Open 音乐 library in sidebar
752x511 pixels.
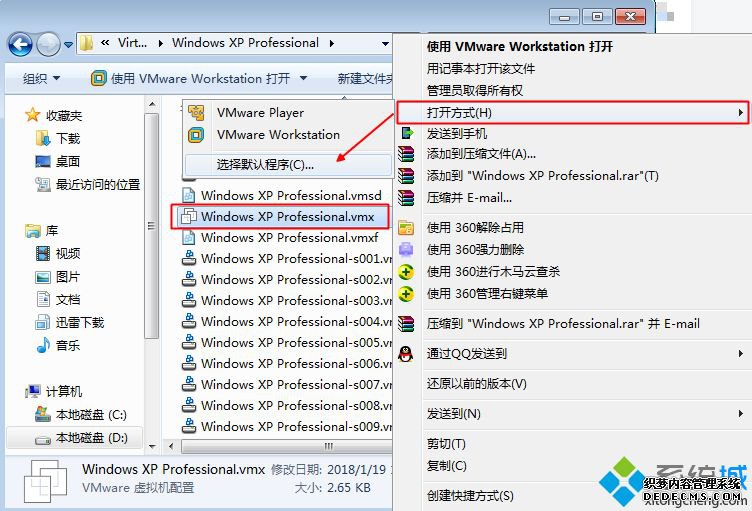pos(58,345)
